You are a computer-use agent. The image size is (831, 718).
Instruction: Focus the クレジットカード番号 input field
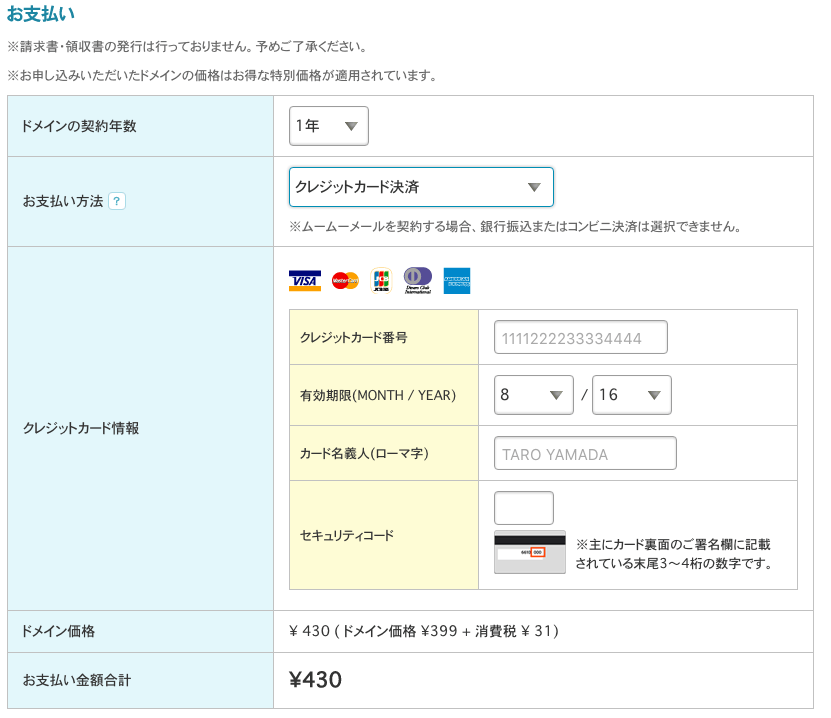[580, 338]
